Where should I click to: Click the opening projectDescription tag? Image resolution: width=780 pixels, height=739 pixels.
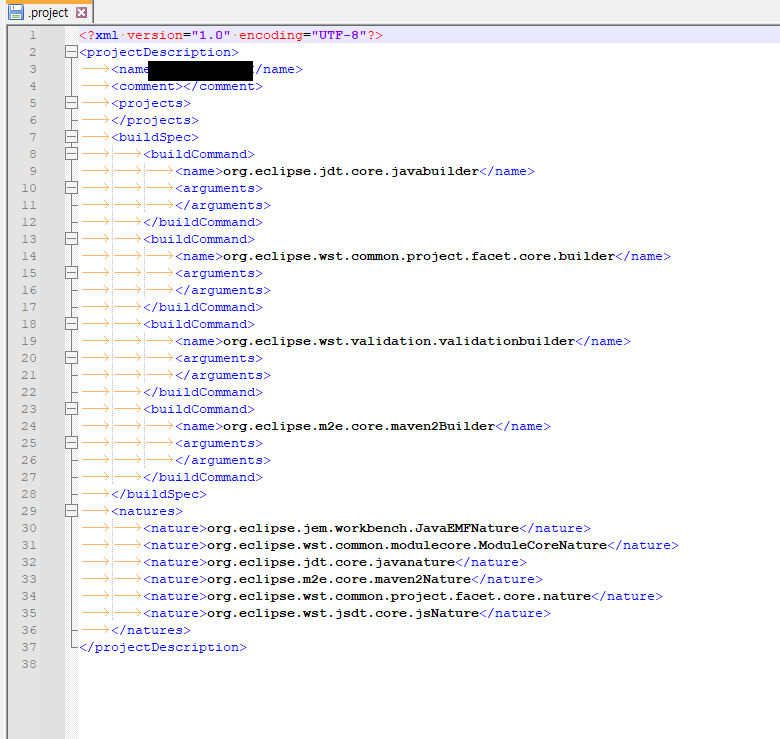(159, 52)
